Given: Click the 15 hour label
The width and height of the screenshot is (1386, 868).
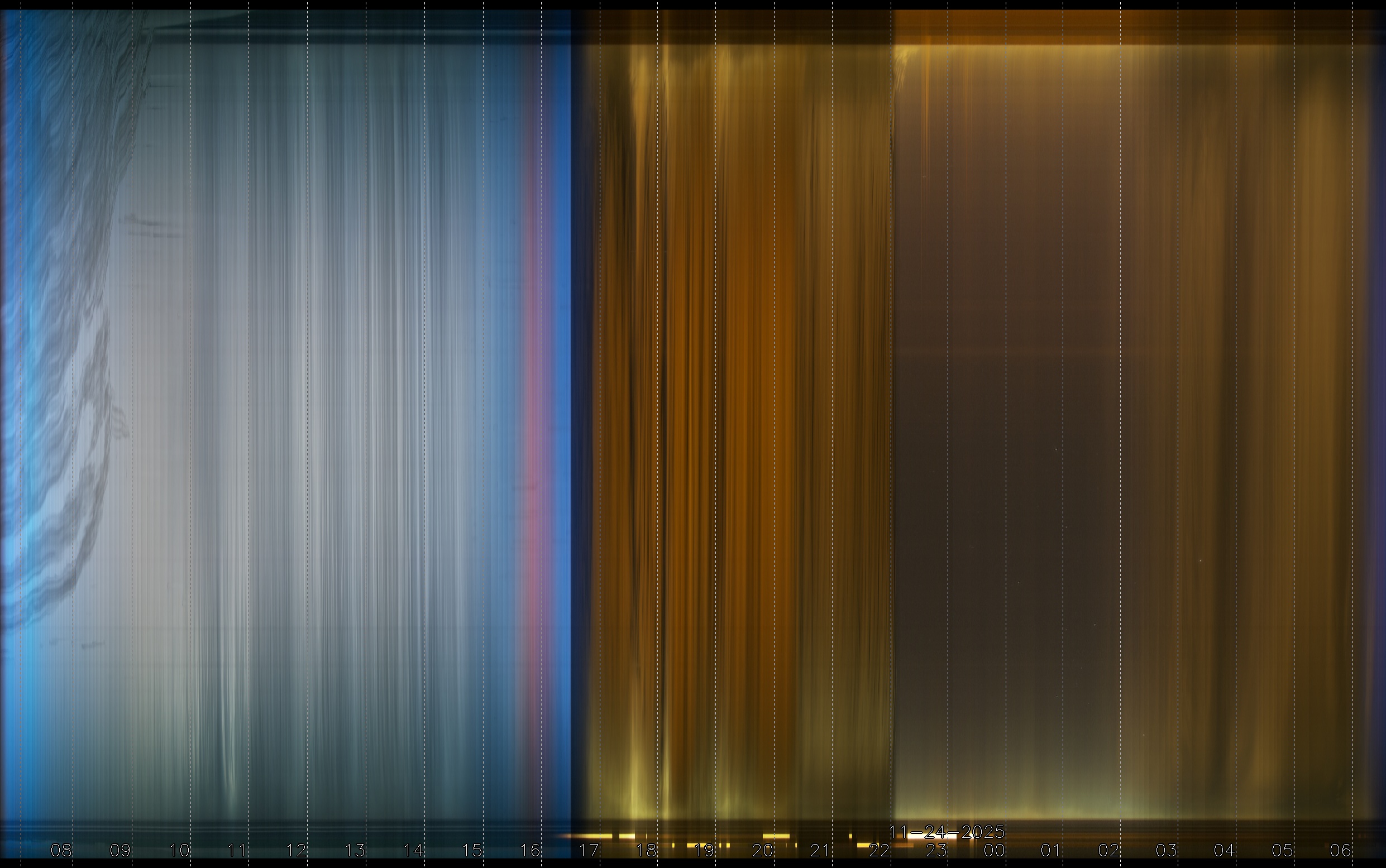Looking at the screenshot, I should 472,850.
